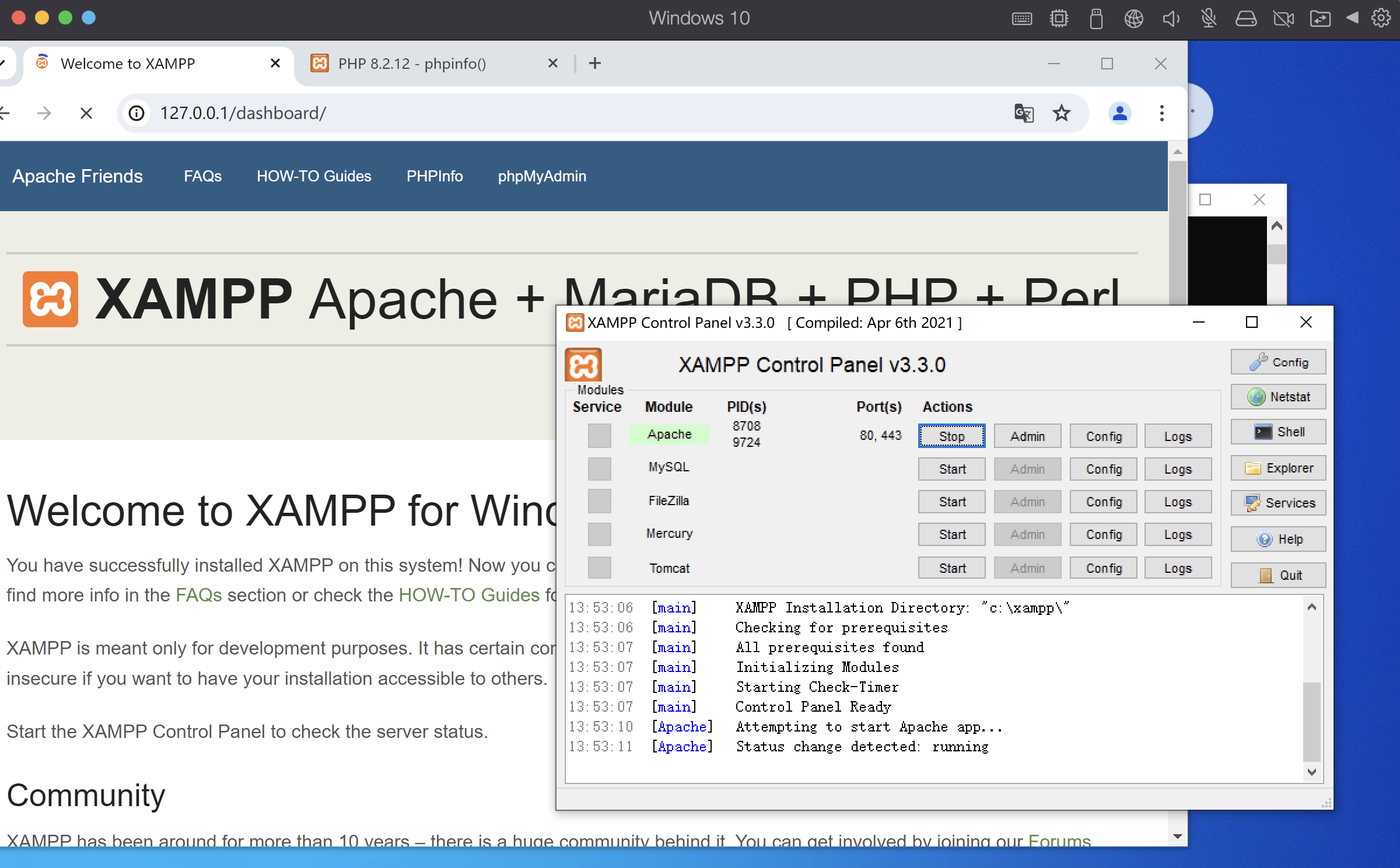Click the muted microphone icon in VM bar

(x=1209, y=19)
